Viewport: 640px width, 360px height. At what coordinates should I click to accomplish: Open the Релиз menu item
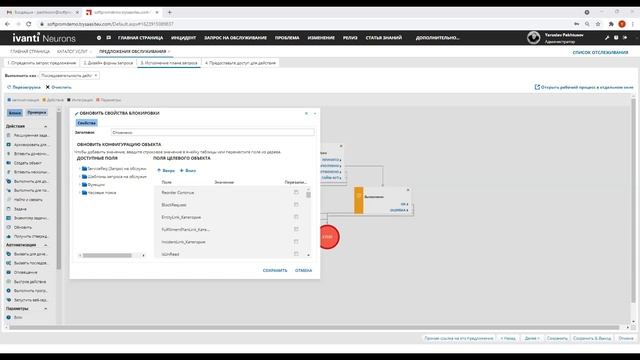(350, 38)
